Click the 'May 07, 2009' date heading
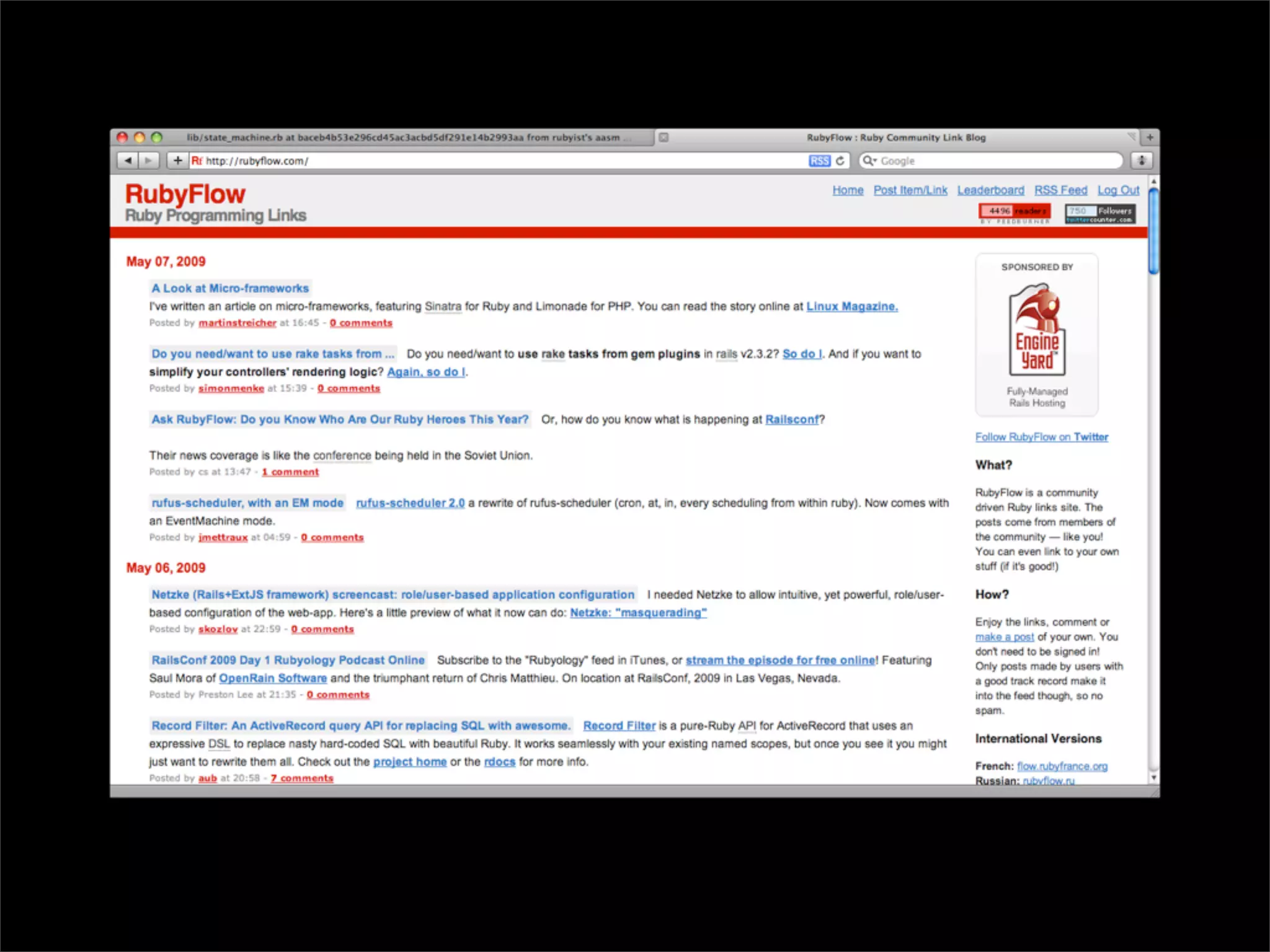Screen dimensions: 1270x952 pyautogui.click(x=166, y=262)
